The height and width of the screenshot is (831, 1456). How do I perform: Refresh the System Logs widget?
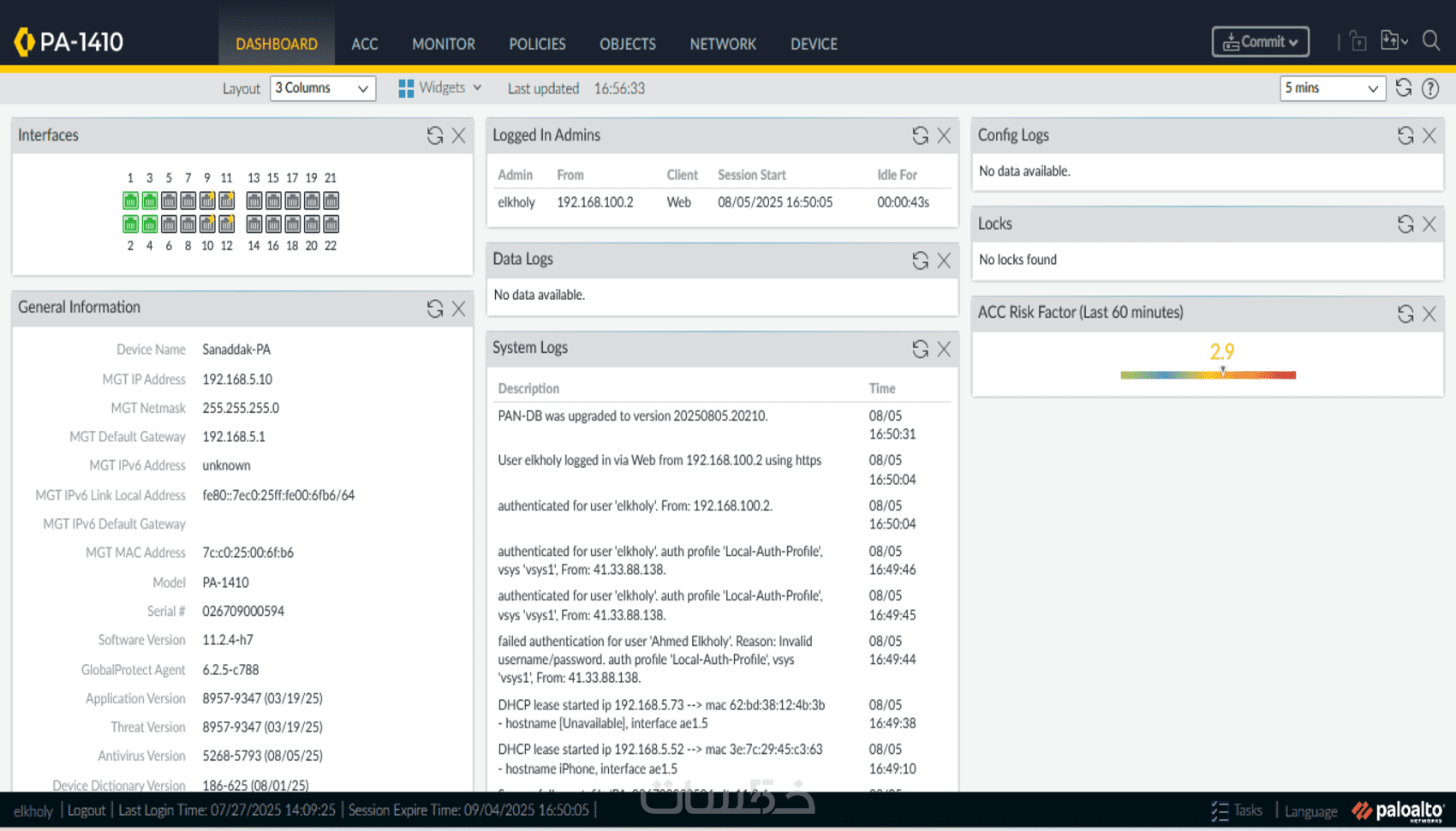pos(920,349)
